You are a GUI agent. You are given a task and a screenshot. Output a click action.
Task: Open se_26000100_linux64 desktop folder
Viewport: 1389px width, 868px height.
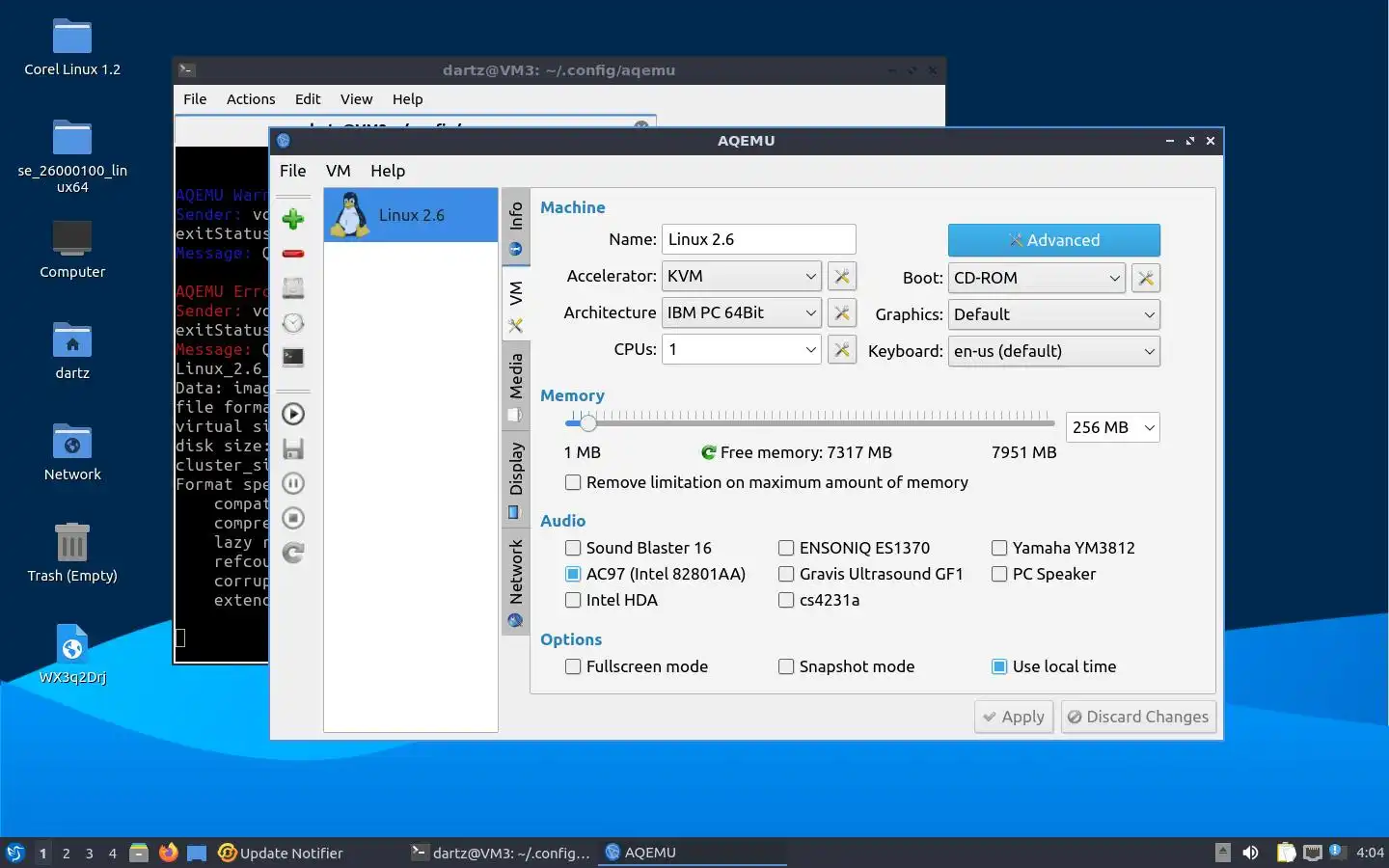72,154
